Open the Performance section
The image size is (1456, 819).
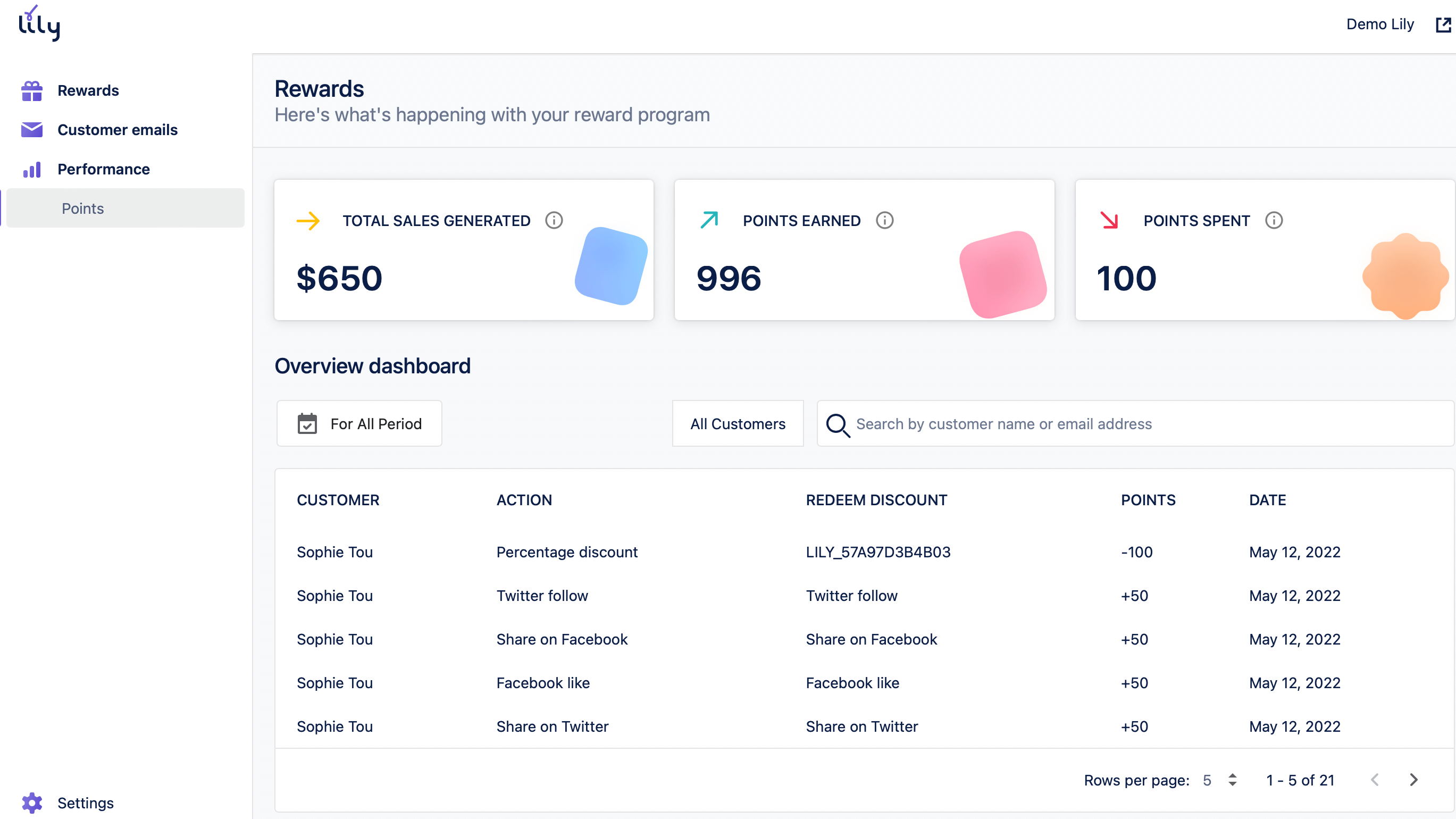(104, 169)
